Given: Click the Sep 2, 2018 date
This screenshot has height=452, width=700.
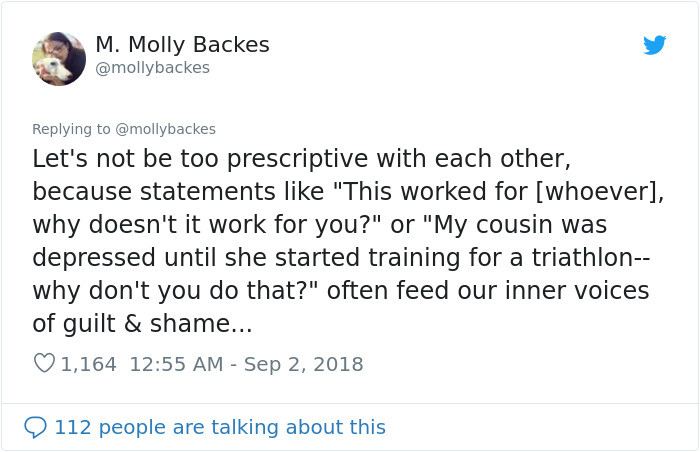Looking at the screenshot, I should coord(304,364).
